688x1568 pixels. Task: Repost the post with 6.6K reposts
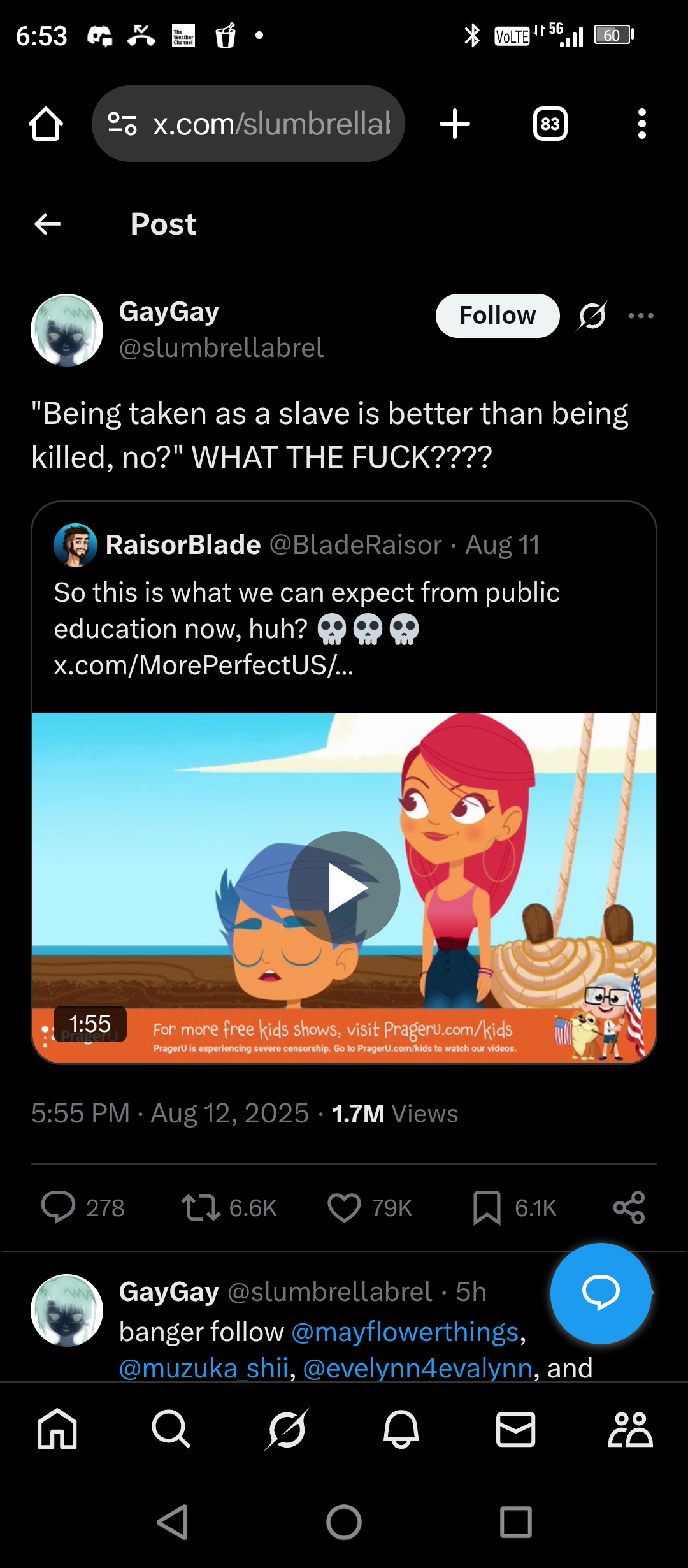click(x=201, y=1207)
